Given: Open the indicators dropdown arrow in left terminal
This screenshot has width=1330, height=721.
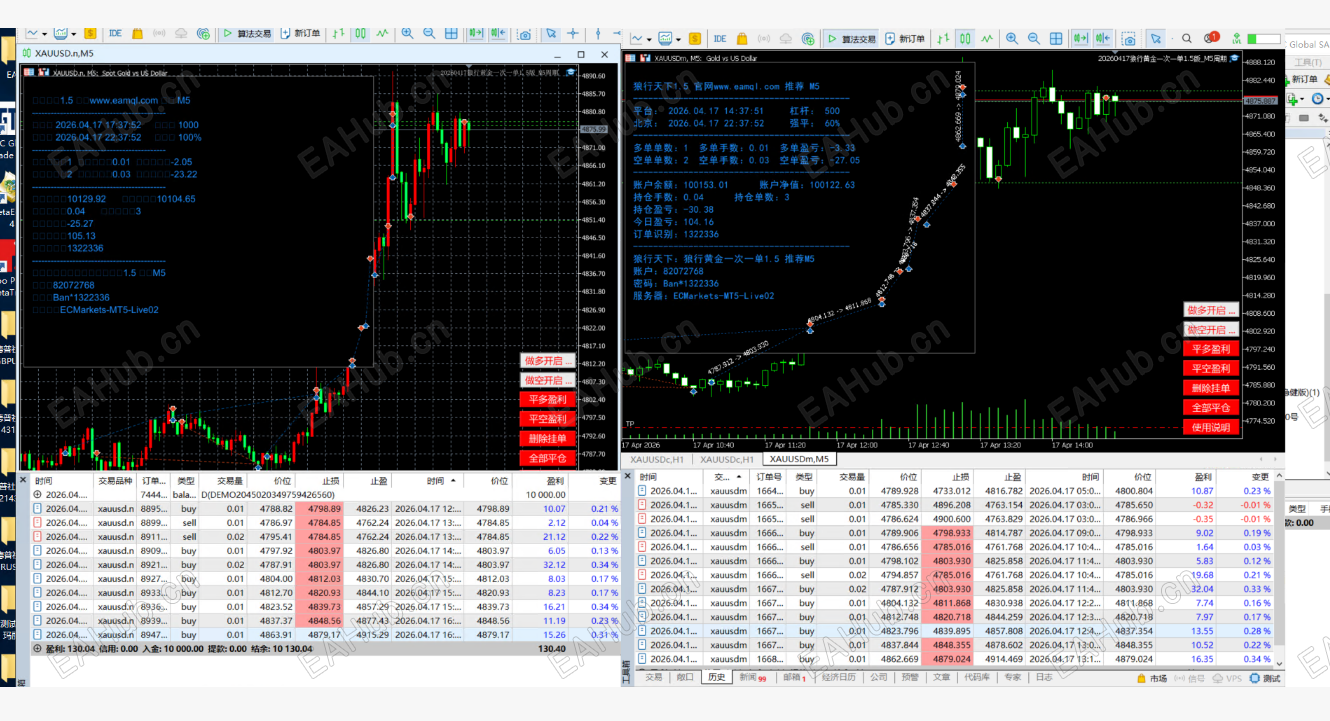Looking at the screenshot, I should 75,34.
